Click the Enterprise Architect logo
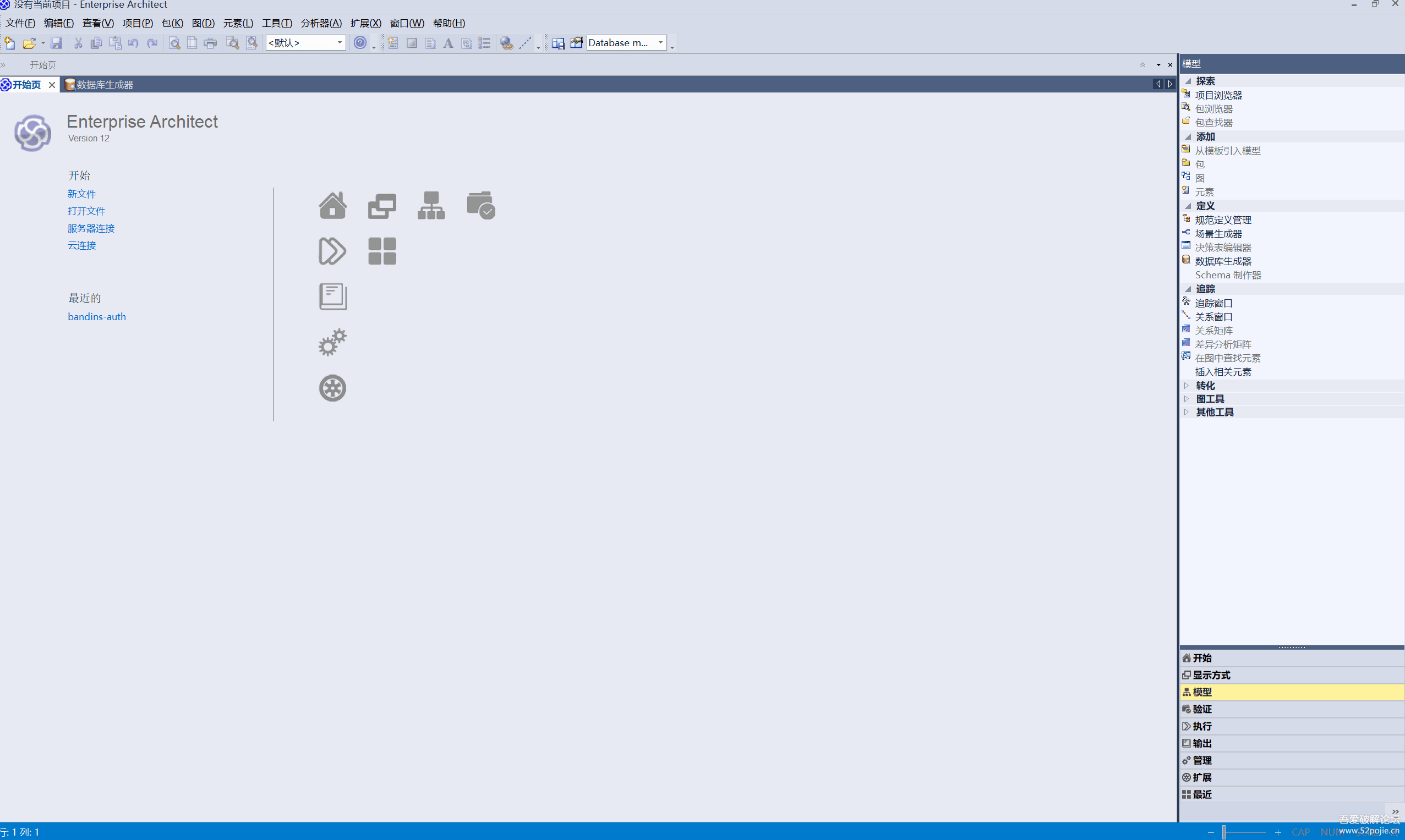Viewport: 1405px width, 840px height. click(x=32, y=133)
